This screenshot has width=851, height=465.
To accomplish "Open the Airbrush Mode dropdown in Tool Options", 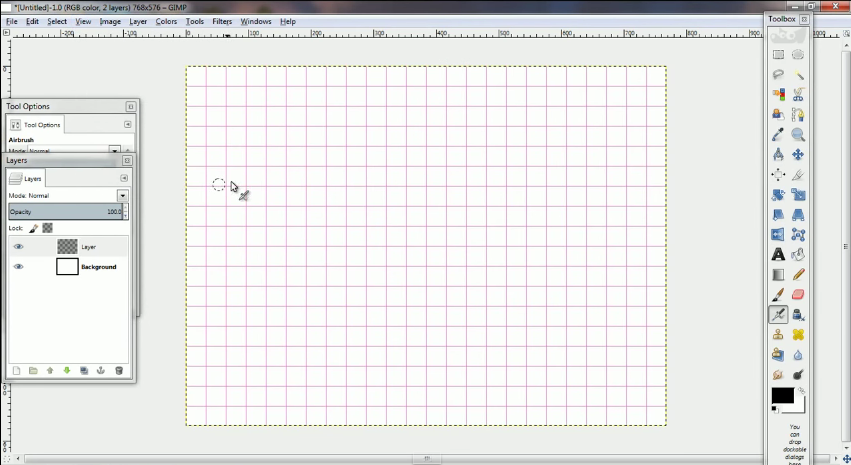I will click(x=115, y=150).
